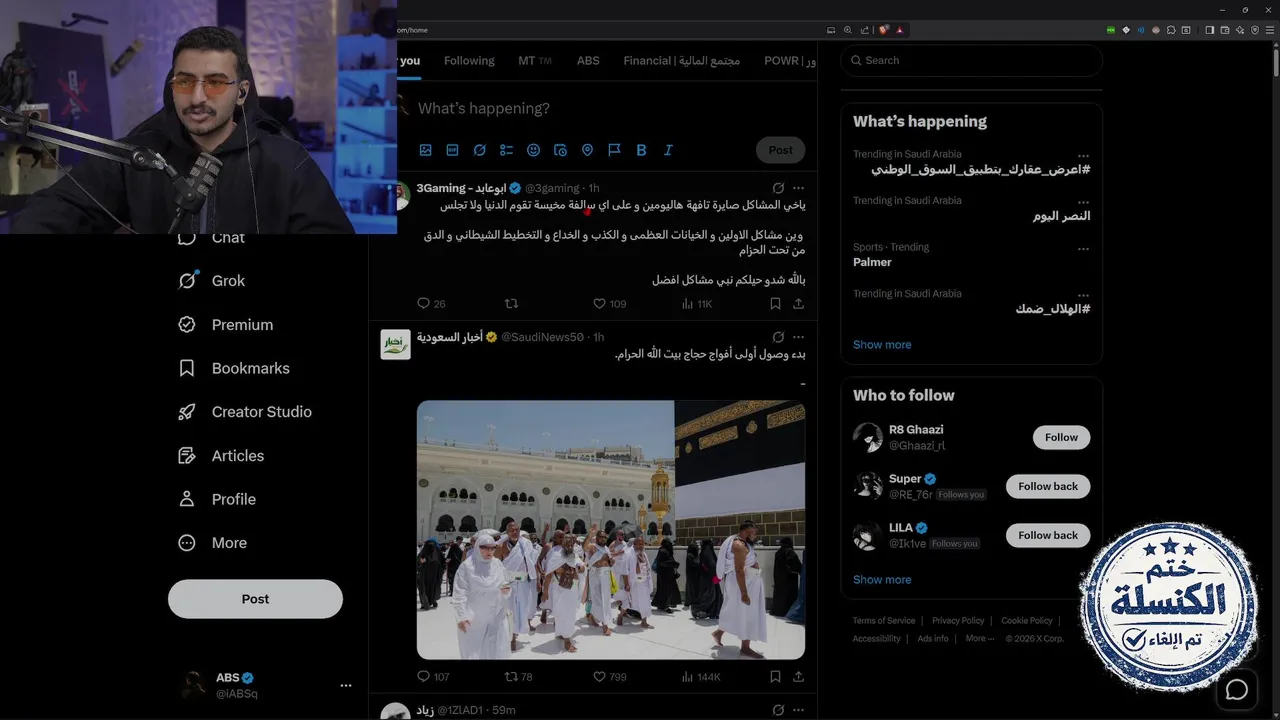Viewport: 1280px width, 720px height.
Task: Click the large Post button in sidebar
Action: [255, 599]
